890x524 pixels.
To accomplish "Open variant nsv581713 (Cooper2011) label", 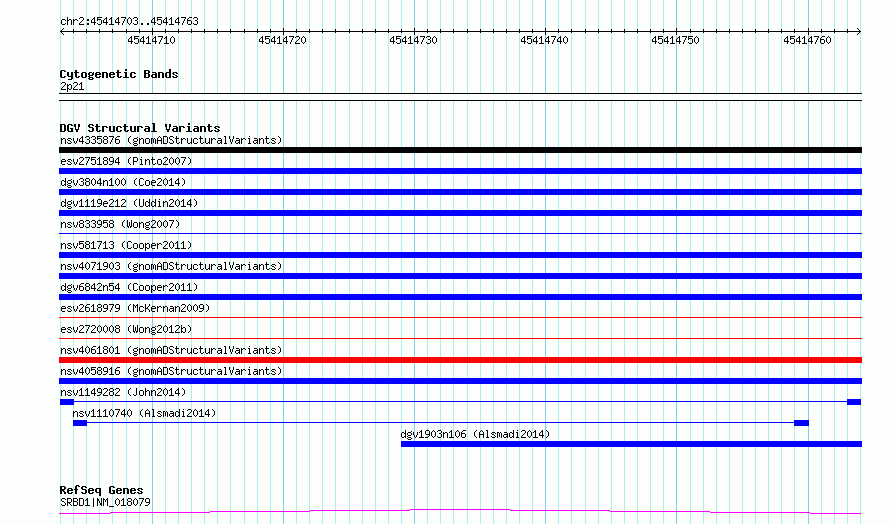I will (126, 245).
